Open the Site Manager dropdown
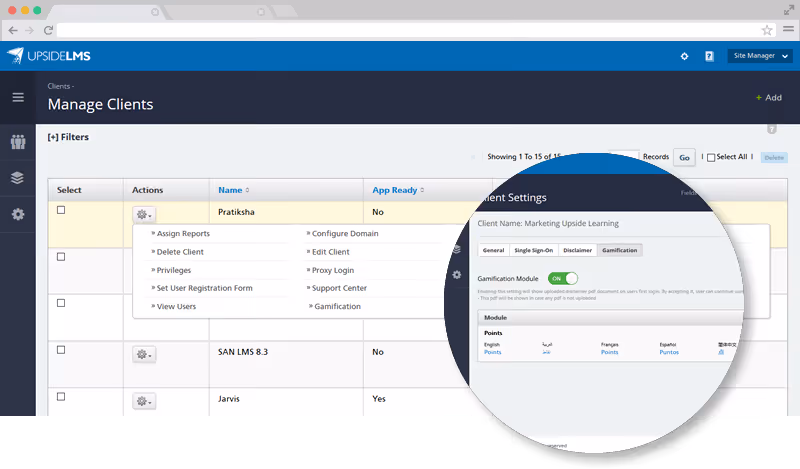Viewport: 800px width, 469px height. 760,56
